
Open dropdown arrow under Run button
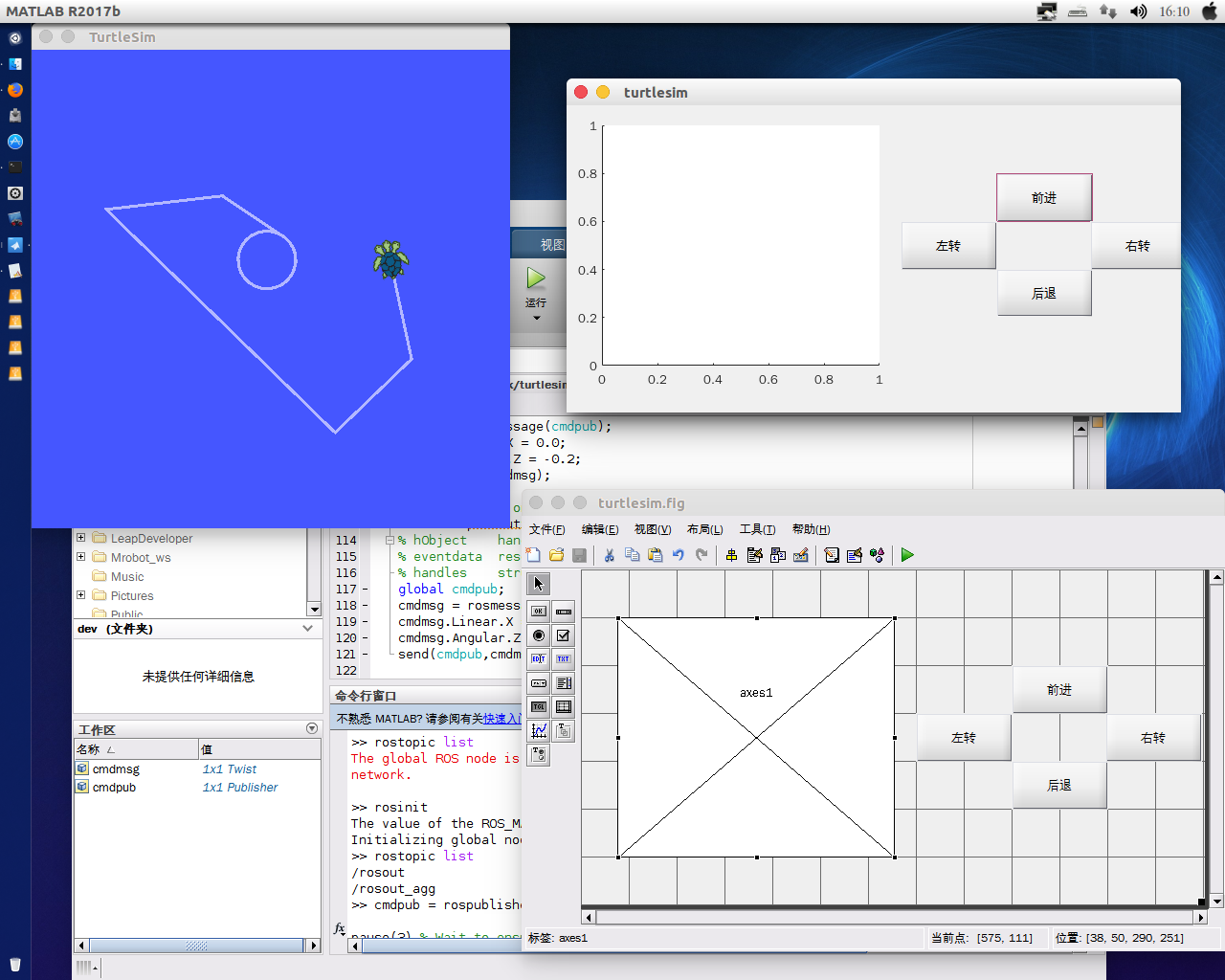click(x=536, y=318)
